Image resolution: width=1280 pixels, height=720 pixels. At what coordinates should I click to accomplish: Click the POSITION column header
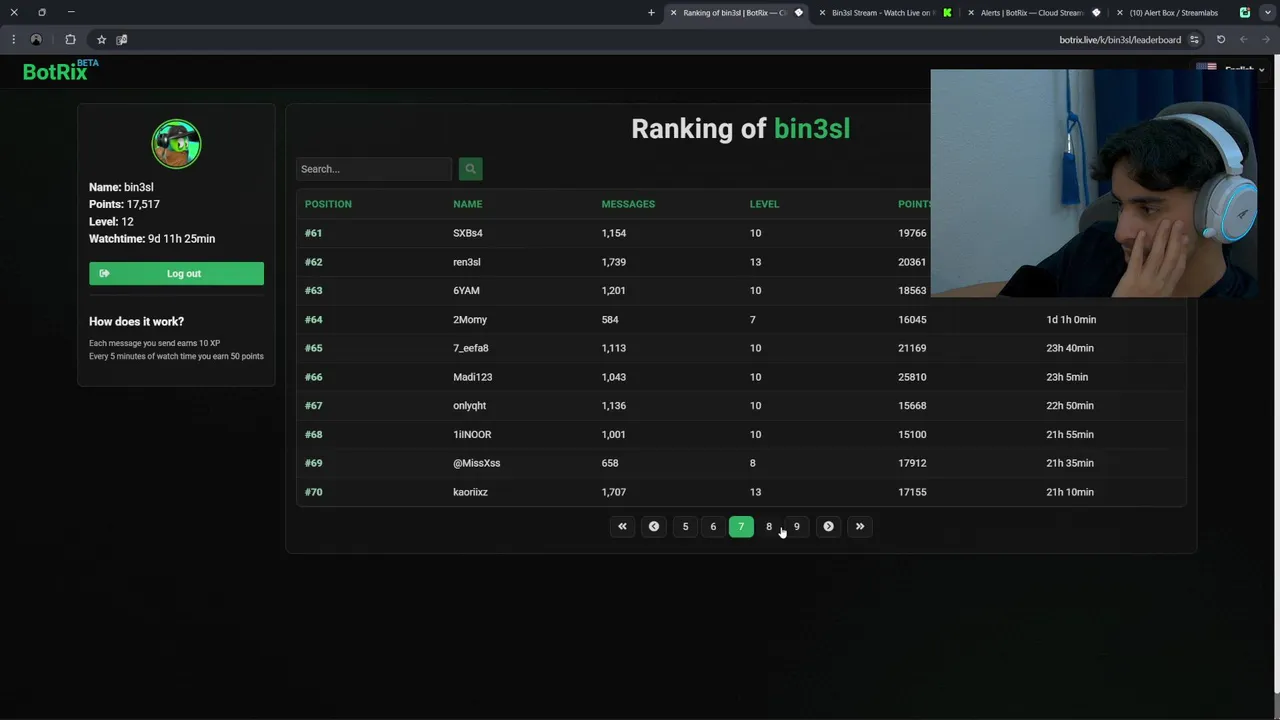click(x=328, y=204)
